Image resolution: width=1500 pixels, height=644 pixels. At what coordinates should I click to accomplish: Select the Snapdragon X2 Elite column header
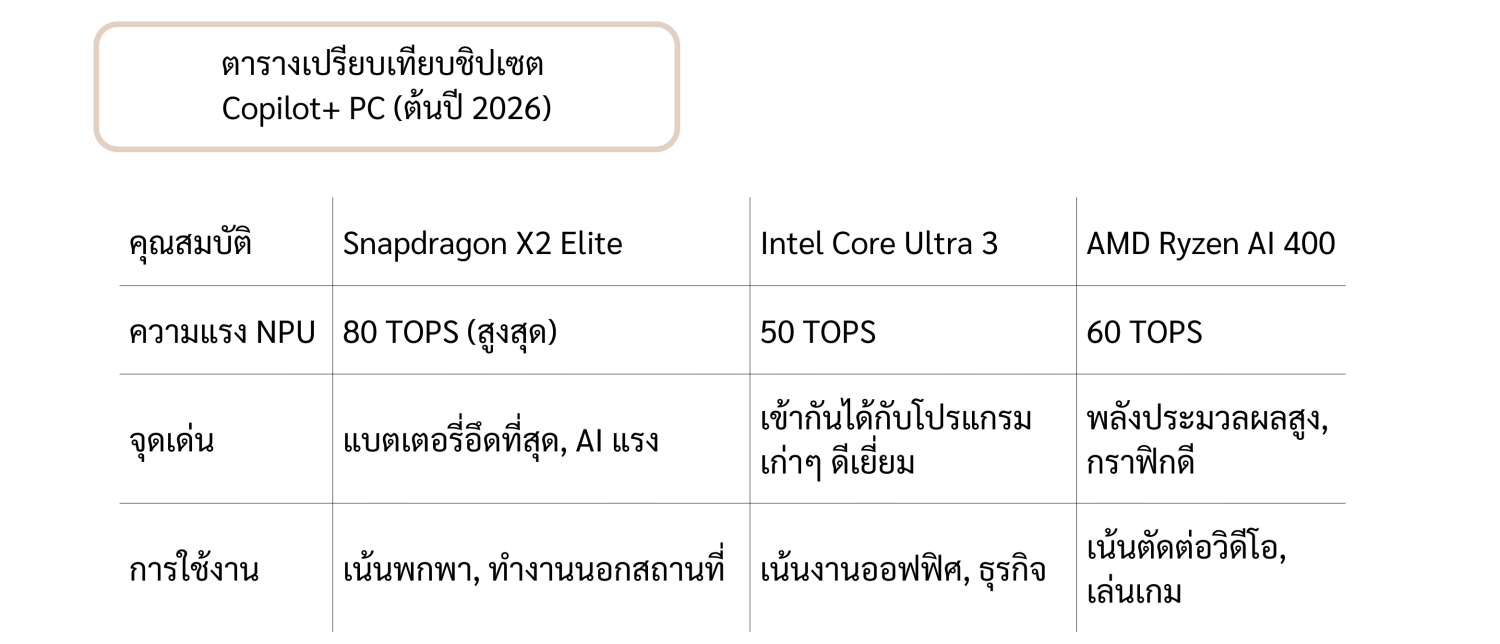(482, 244)
